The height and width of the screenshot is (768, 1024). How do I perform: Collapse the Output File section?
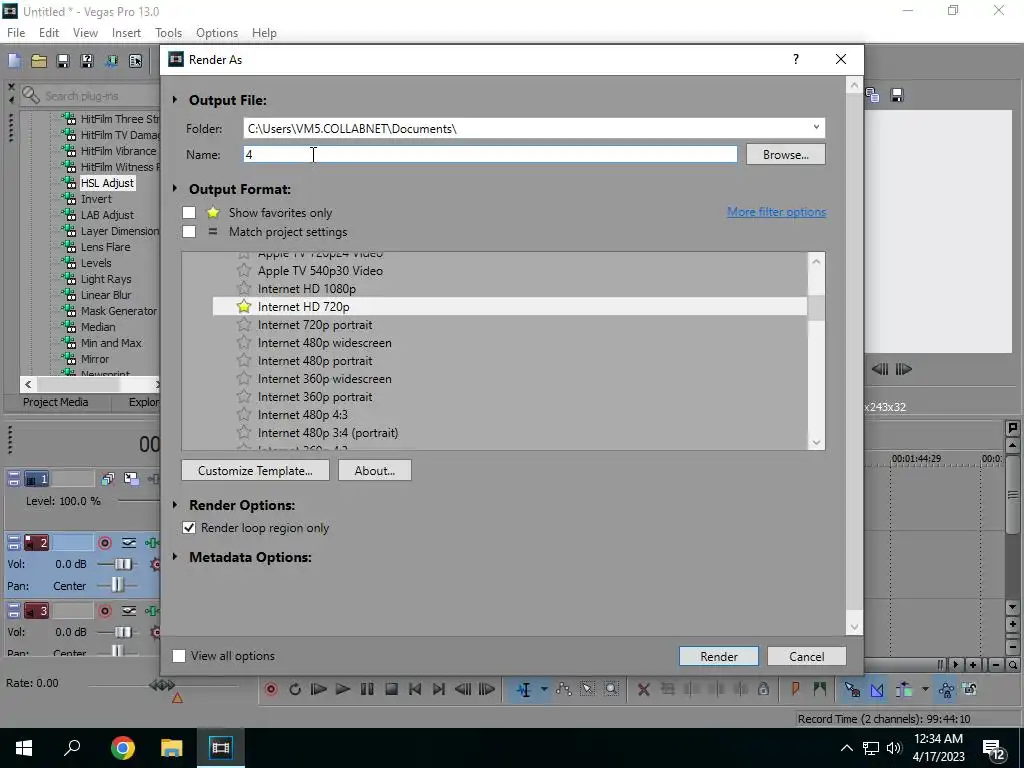tap(175, 100)
